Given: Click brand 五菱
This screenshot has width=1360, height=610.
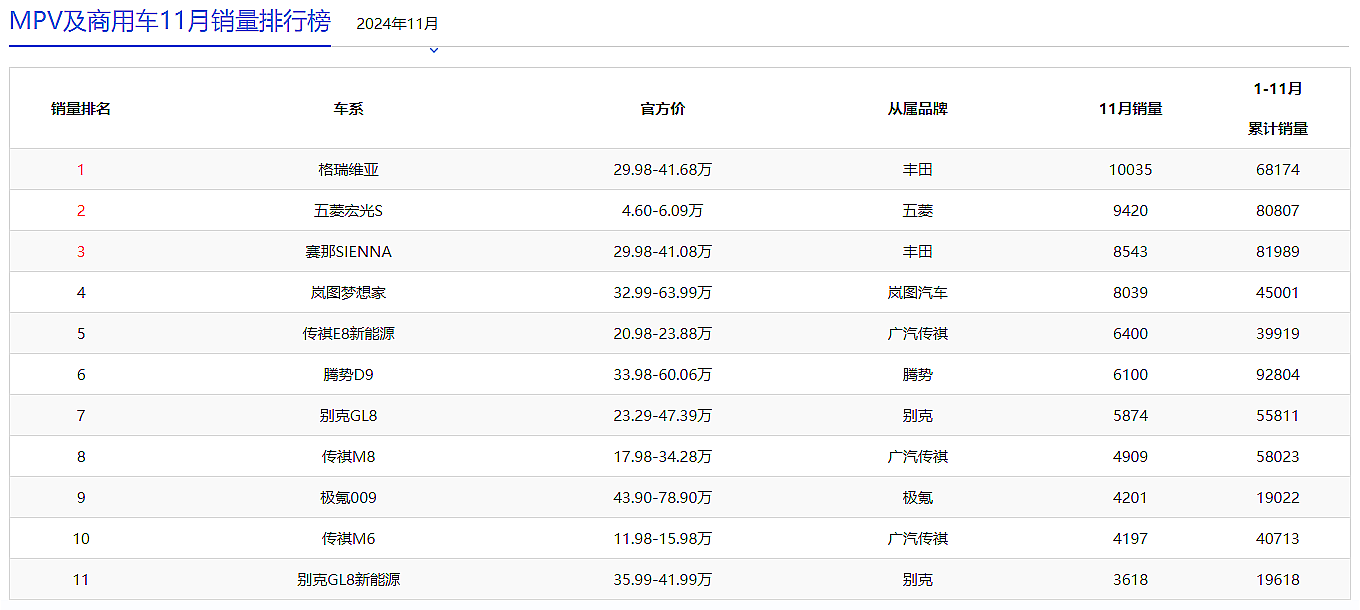Looking at the screenshot, I should coord(918,211).
